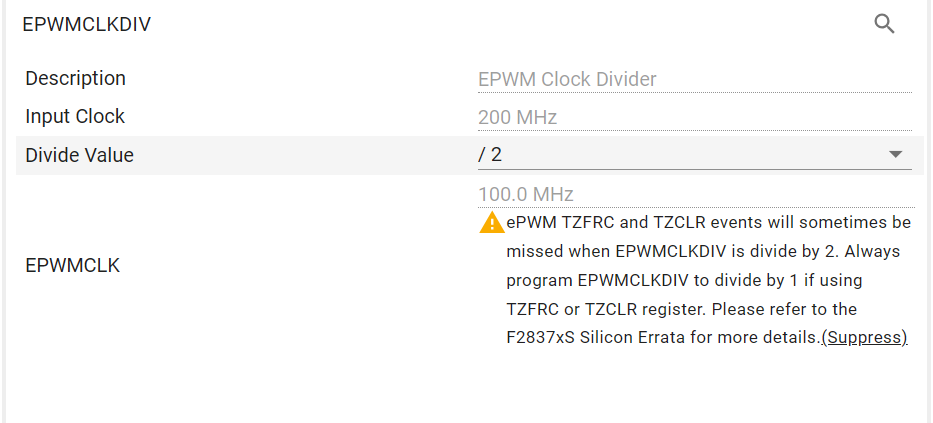The height and width of the screenshot is (423, 933).
Task: Select the Input Clock label
Action: coord(75,116)
